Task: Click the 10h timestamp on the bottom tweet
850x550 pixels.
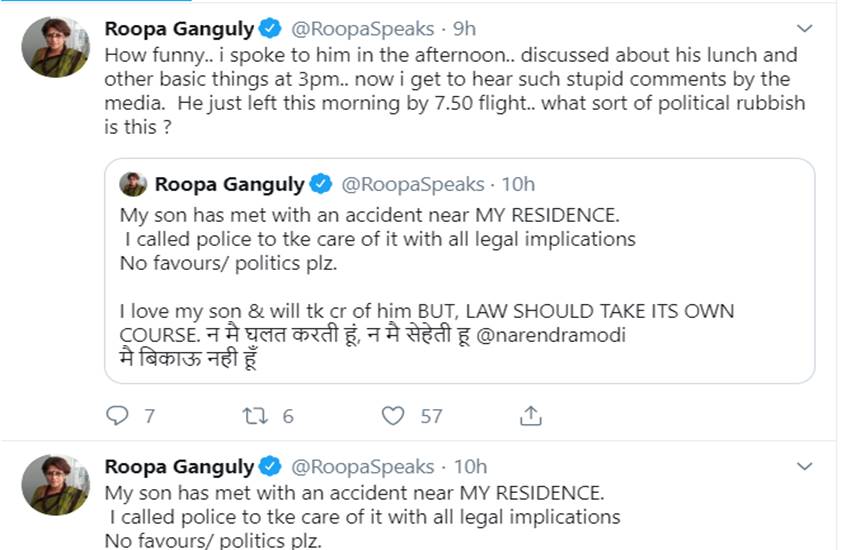Action: [470, 467]
